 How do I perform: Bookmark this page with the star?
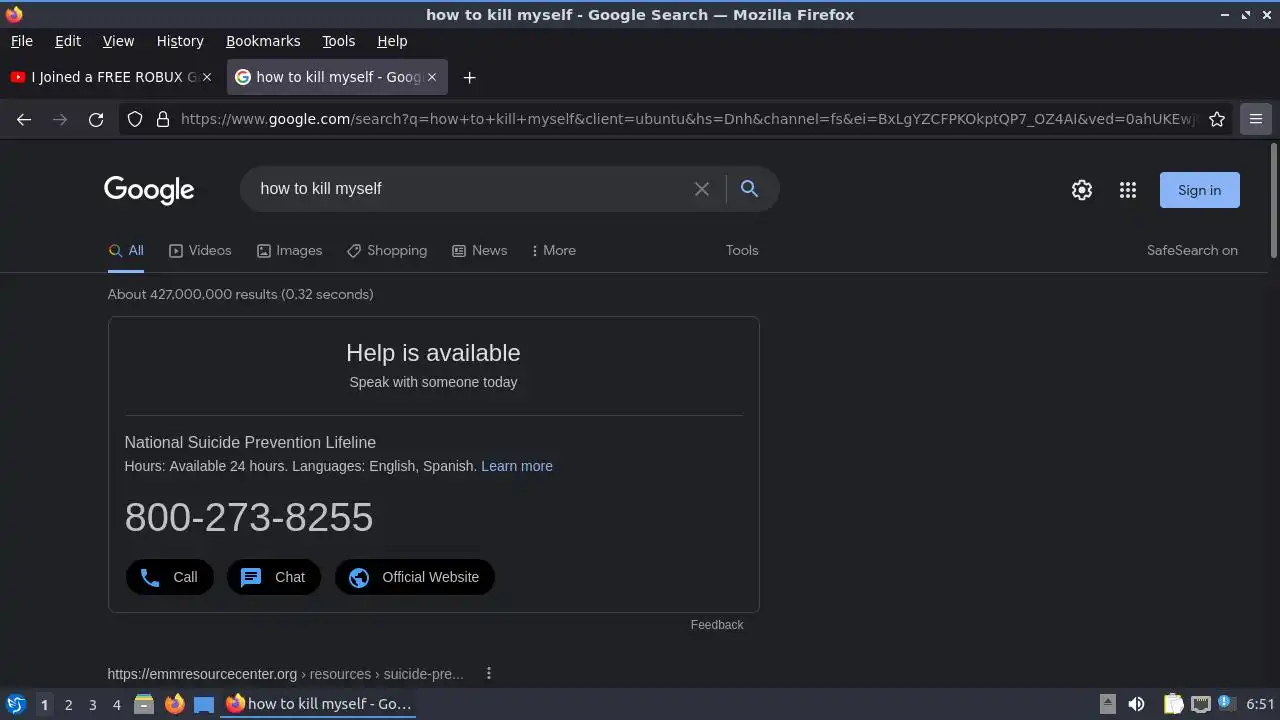tap(1217, 119)
